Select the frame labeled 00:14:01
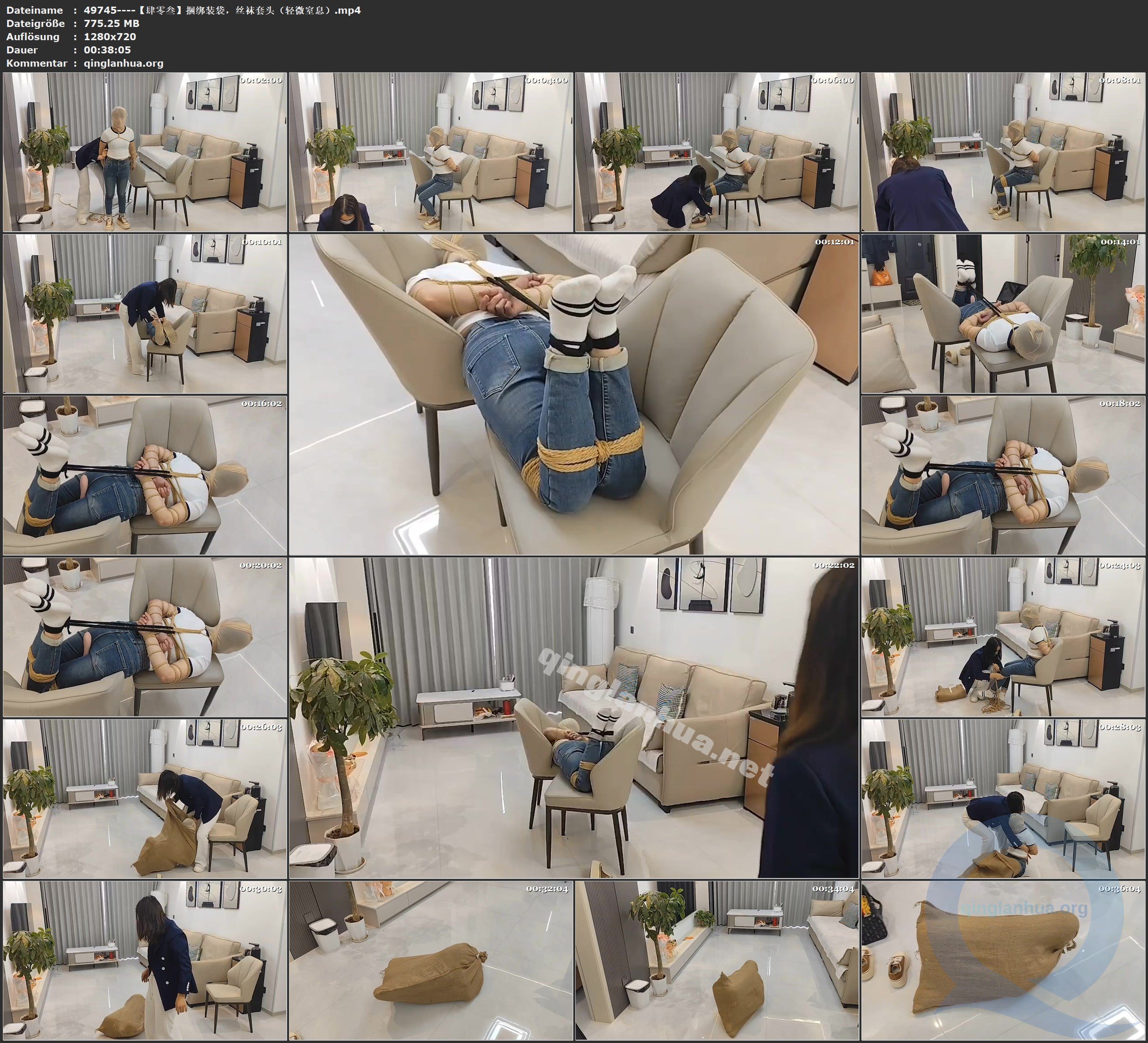The height and width of the screenshot is (1043, 1148). pos(1003,313)
